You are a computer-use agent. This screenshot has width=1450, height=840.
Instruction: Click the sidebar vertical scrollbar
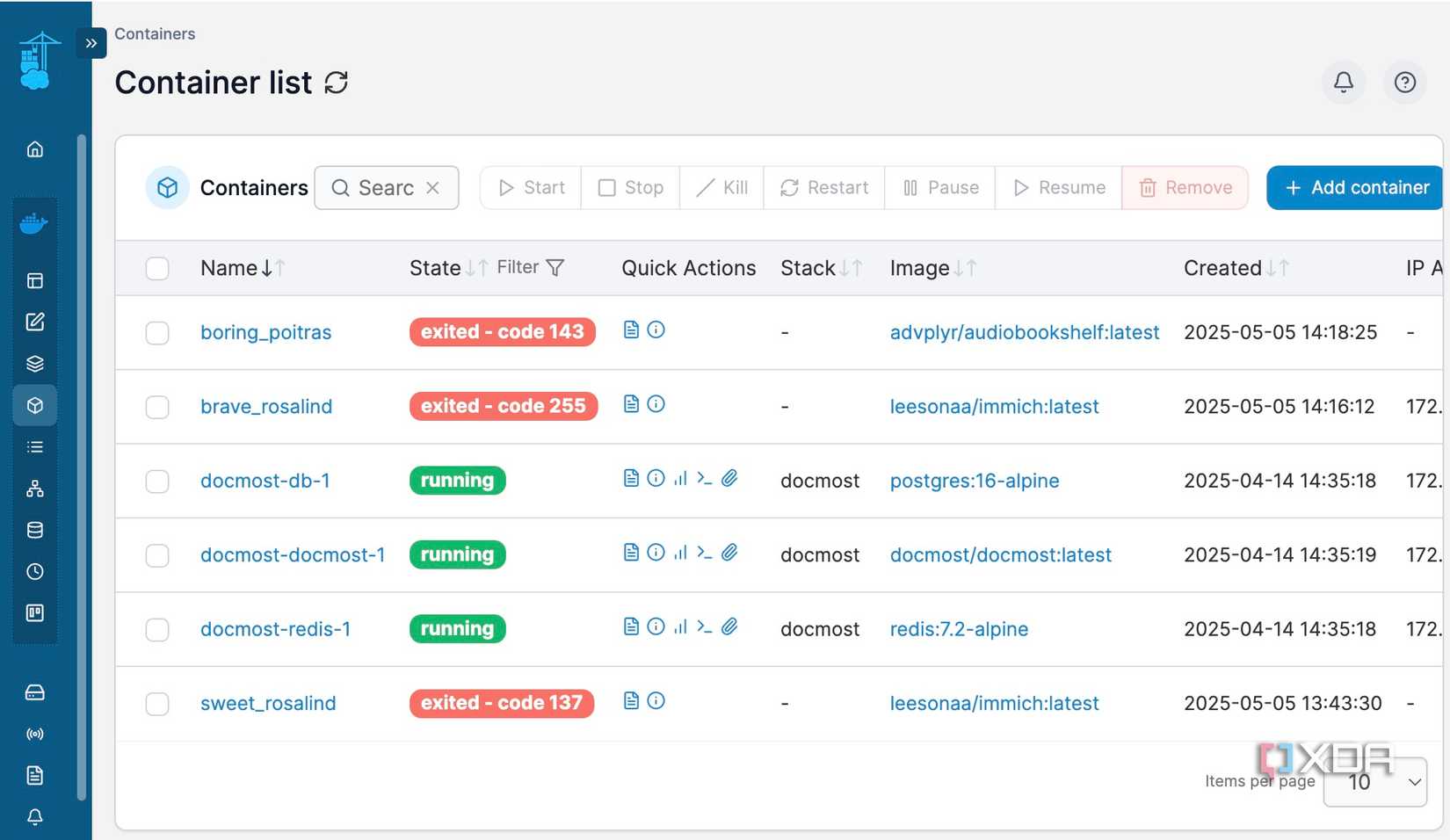pos(82,467)
